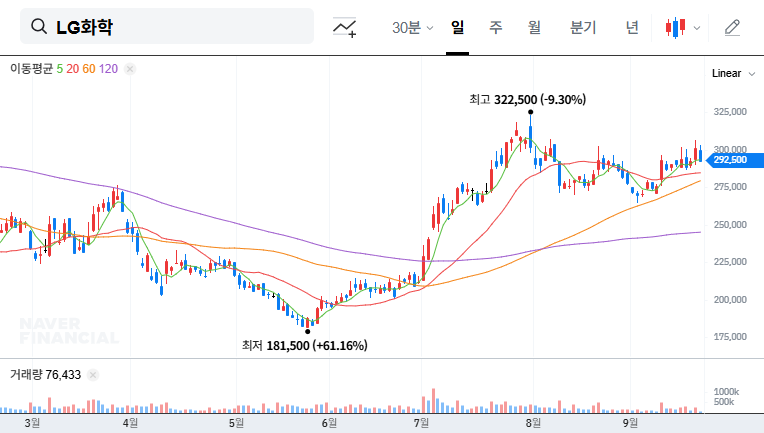
Task: Remove the 이동평균 moving average indicator
Action: pos(130,69)
